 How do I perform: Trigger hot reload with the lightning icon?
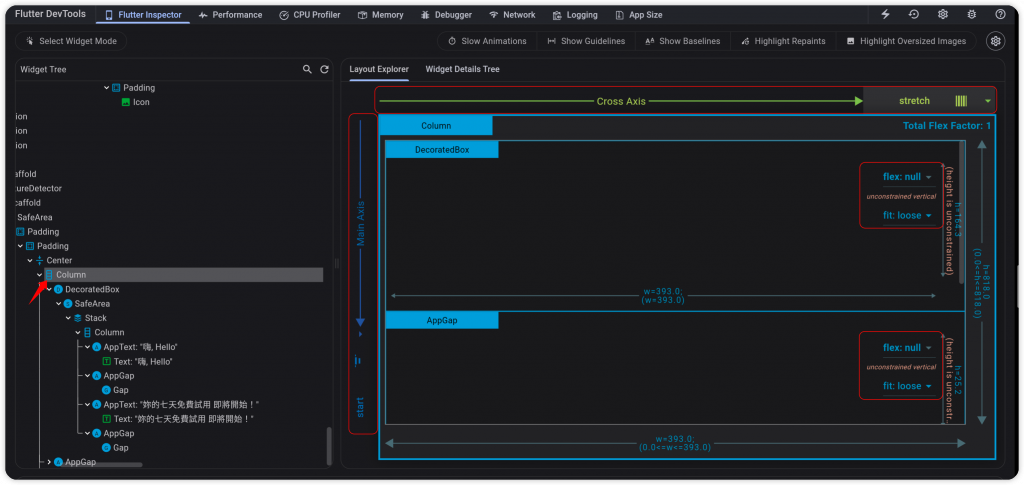click(x=886, y=14)
